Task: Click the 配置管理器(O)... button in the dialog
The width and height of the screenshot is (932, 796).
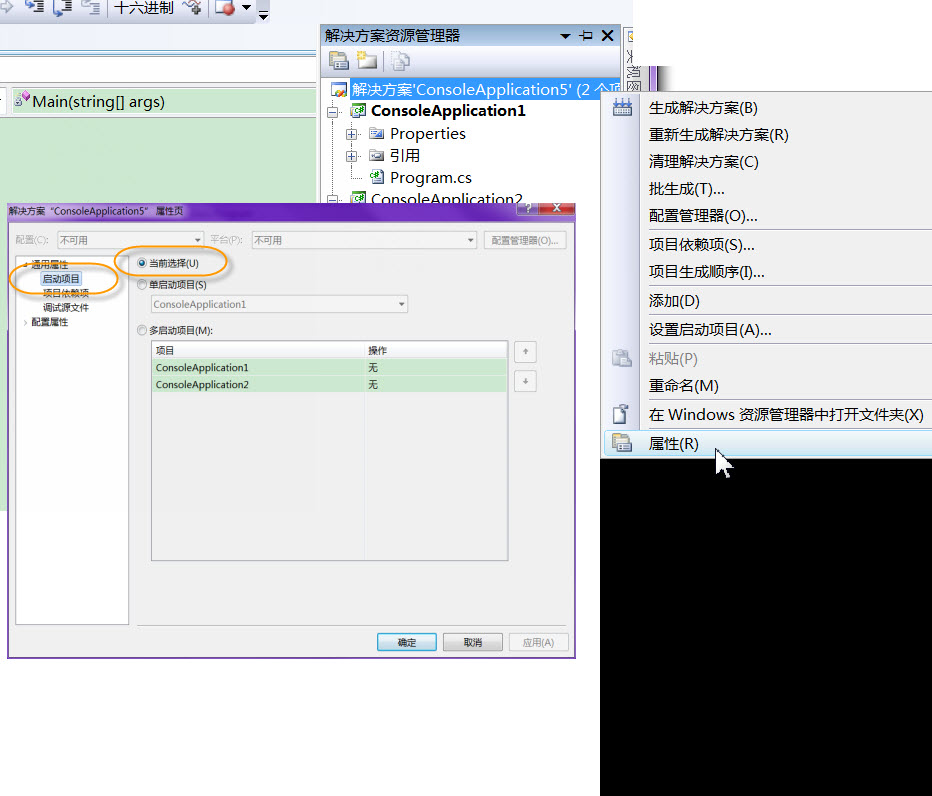Action: 525,240
